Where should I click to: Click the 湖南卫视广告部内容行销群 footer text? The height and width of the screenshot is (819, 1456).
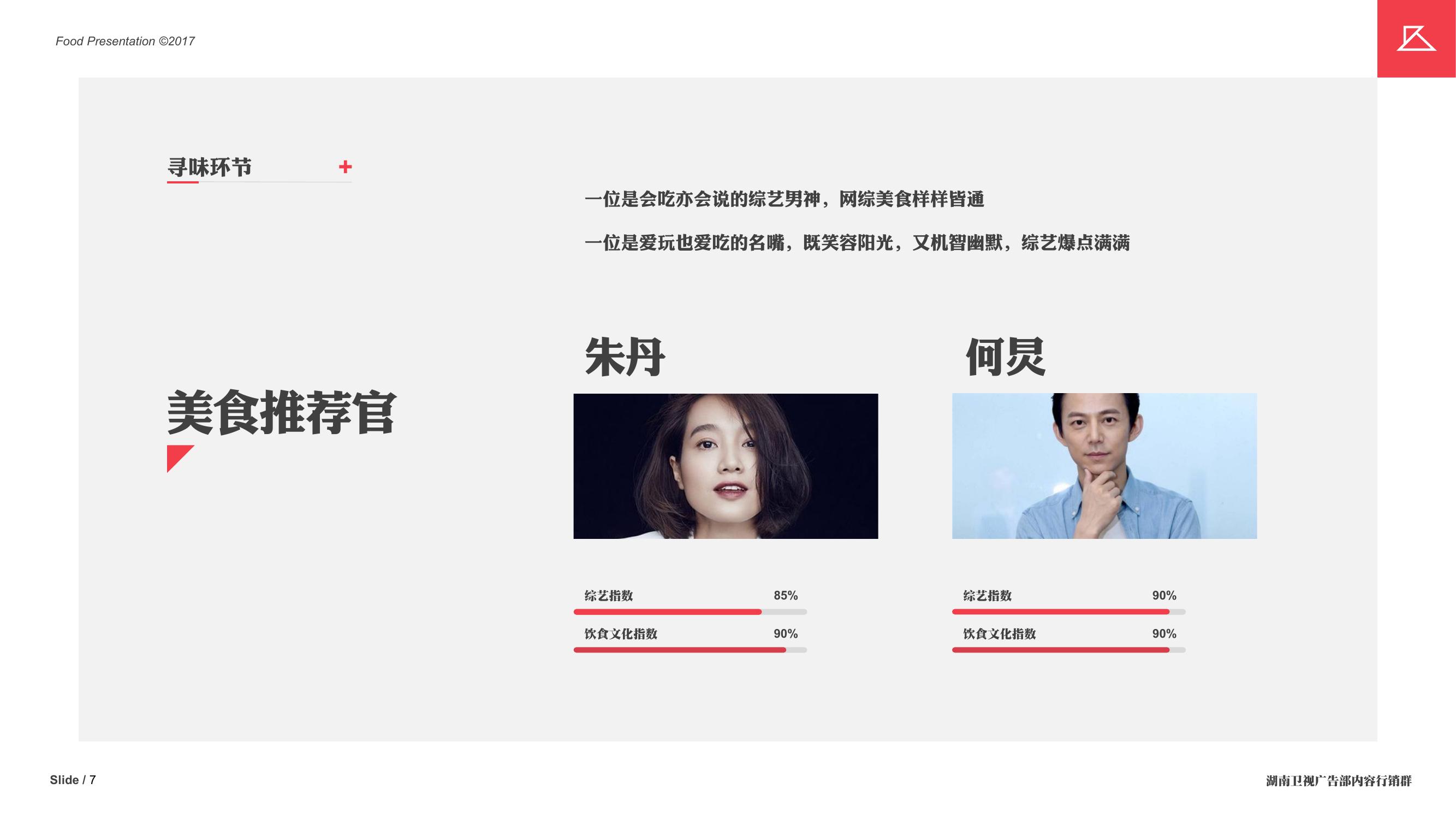tap(1339, 781)
